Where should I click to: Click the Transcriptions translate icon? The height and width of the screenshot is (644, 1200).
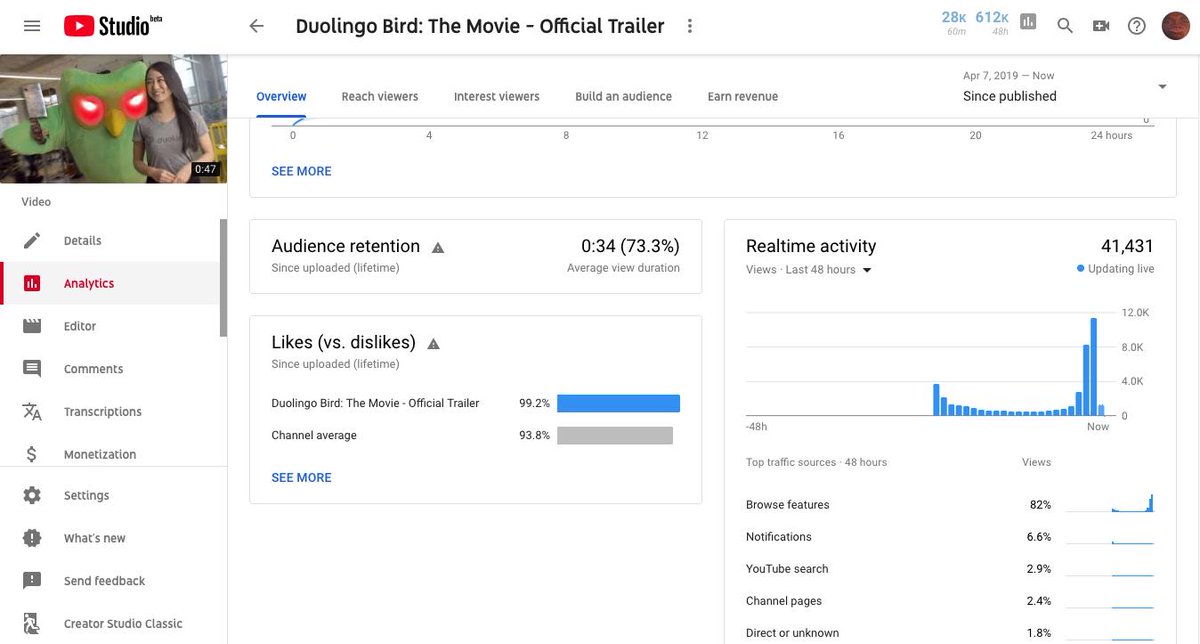tap(32, 412)
